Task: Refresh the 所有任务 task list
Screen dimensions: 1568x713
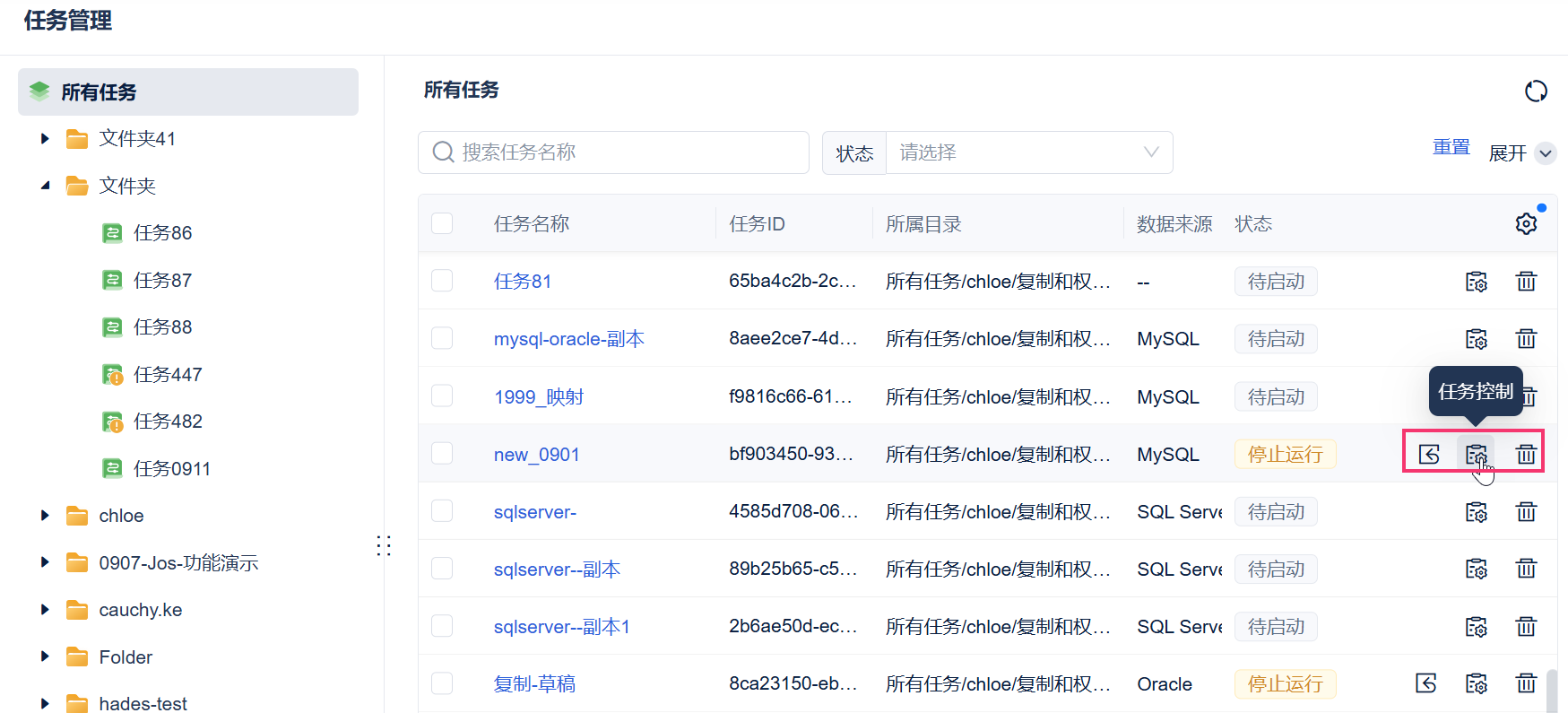Action: point(1536,91)
